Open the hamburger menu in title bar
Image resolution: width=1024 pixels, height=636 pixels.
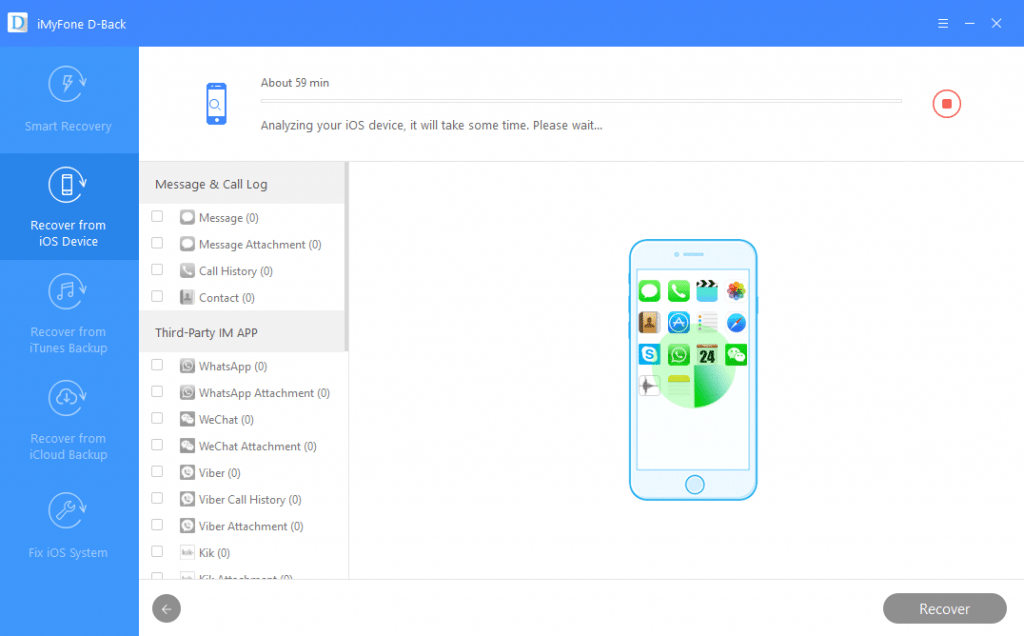coord(943,24)
